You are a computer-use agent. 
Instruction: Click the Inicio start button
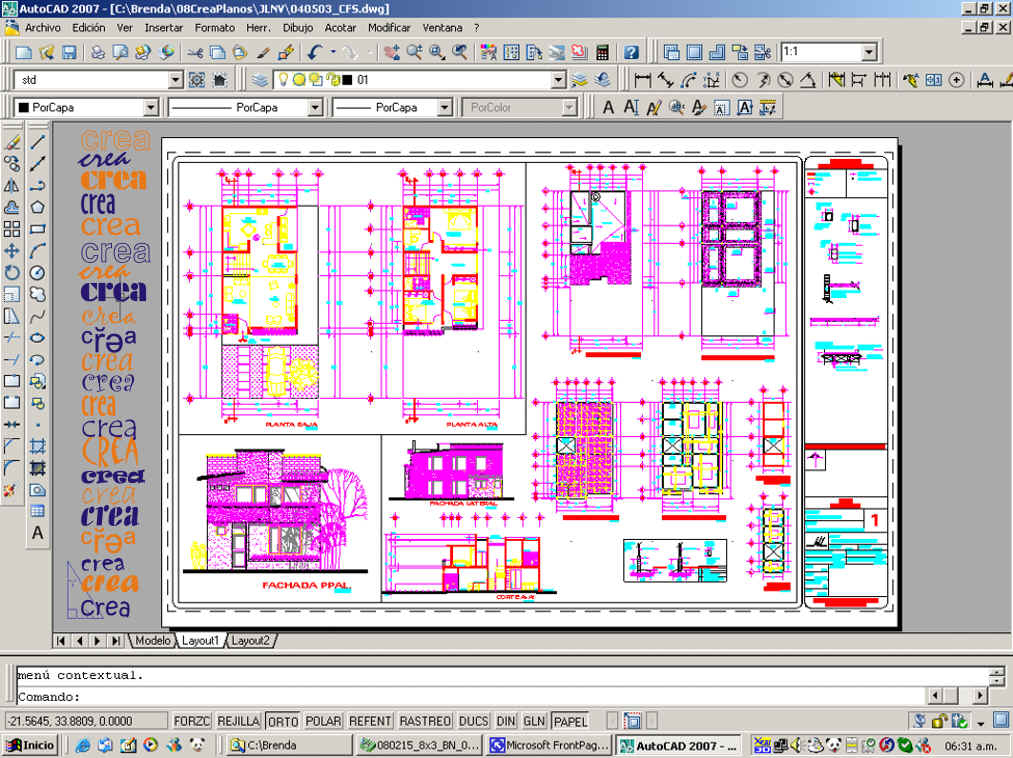pyautogui.click(x=31, y=745)
